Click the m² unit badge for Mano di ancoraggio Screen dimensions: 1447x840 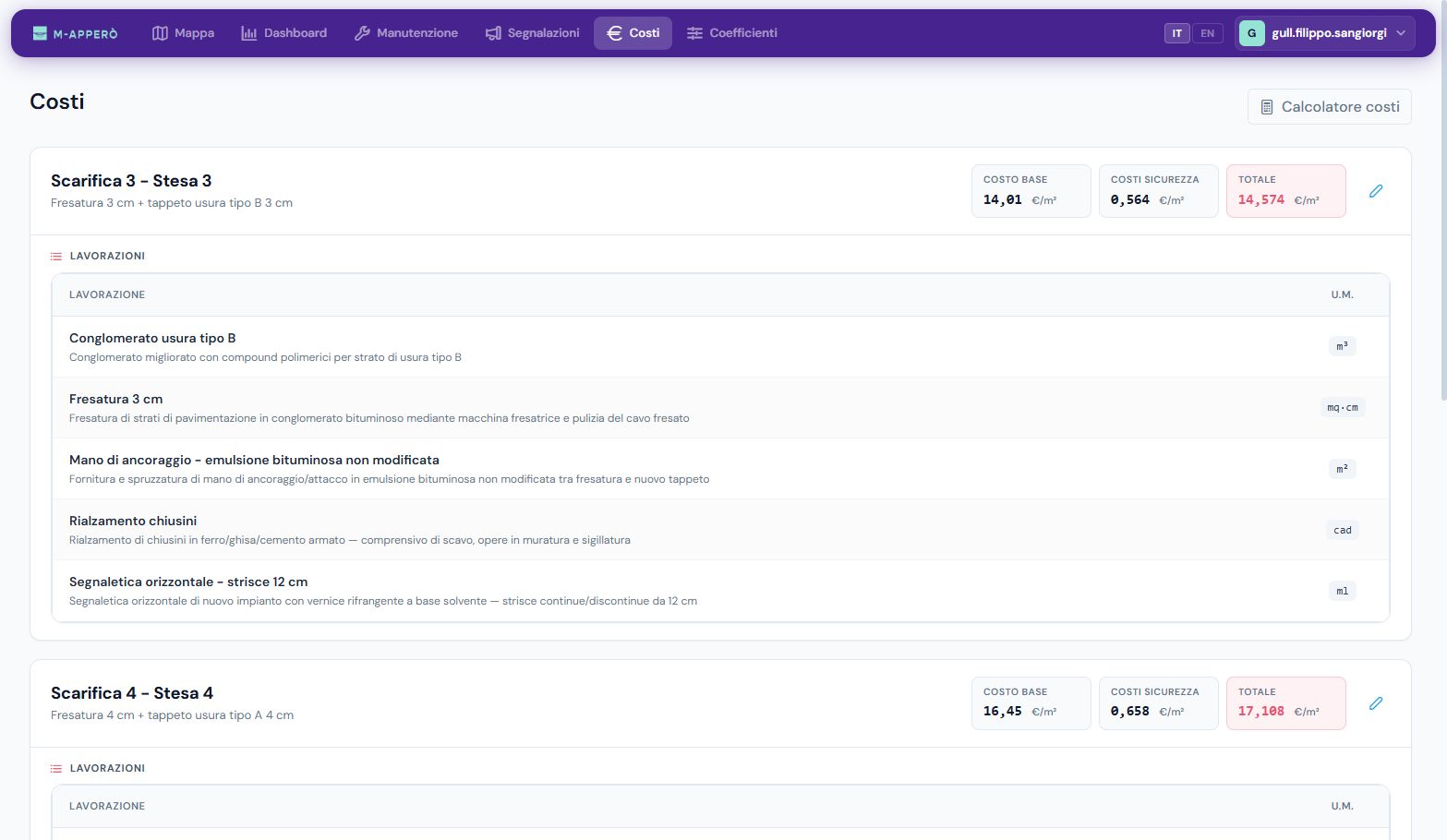tap(1343, 469)
